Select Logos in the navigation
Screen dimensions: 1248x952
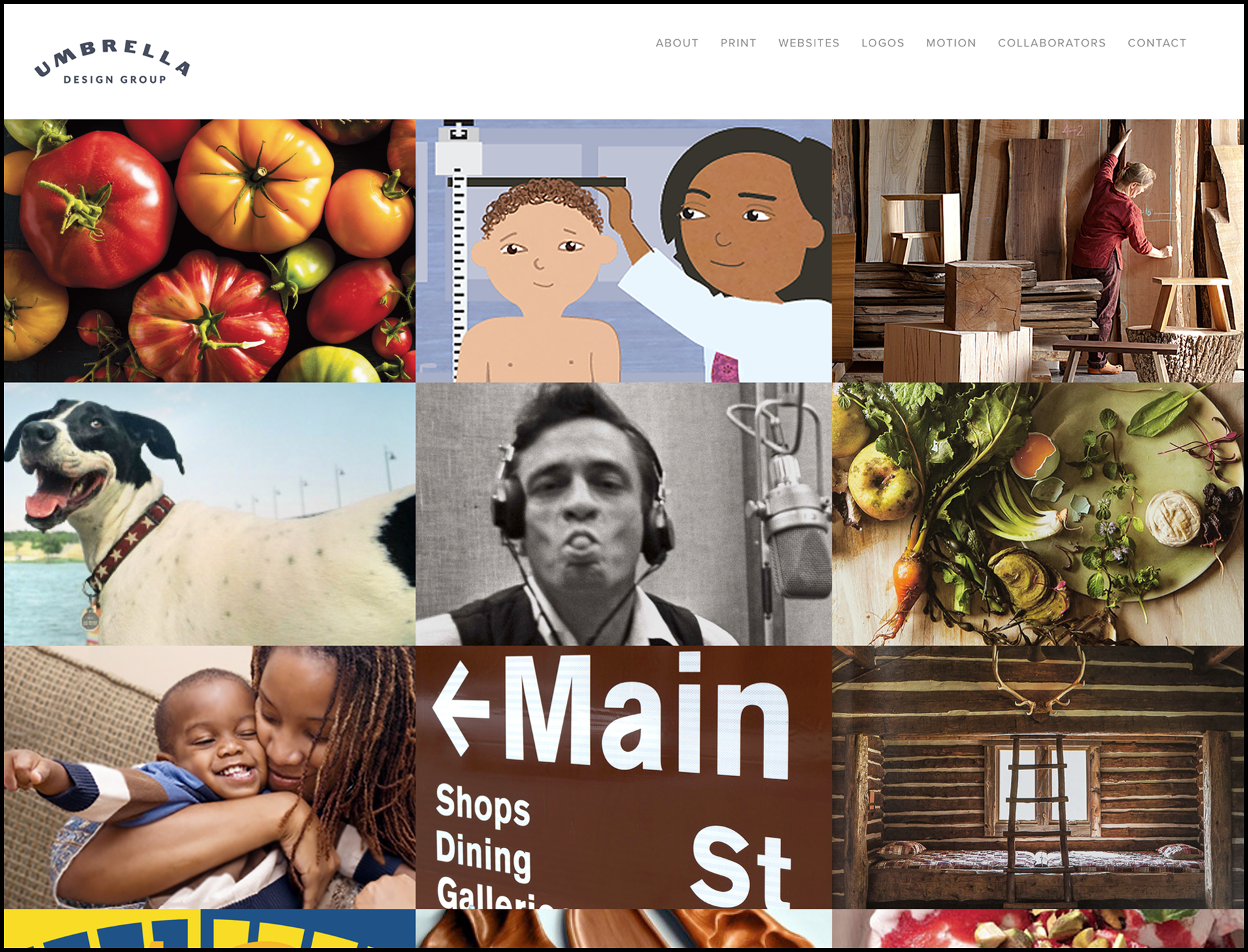coord(883,43)
